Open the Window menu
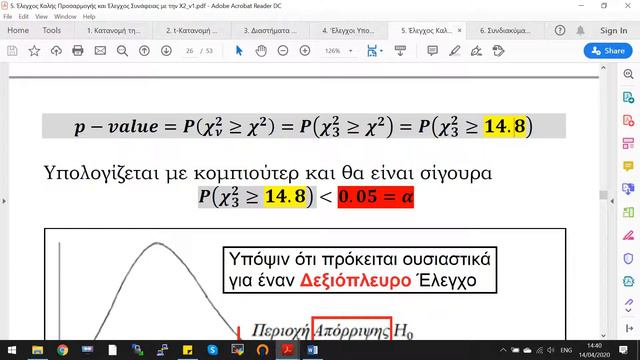640x360 pixels. [x=65, y=17]
